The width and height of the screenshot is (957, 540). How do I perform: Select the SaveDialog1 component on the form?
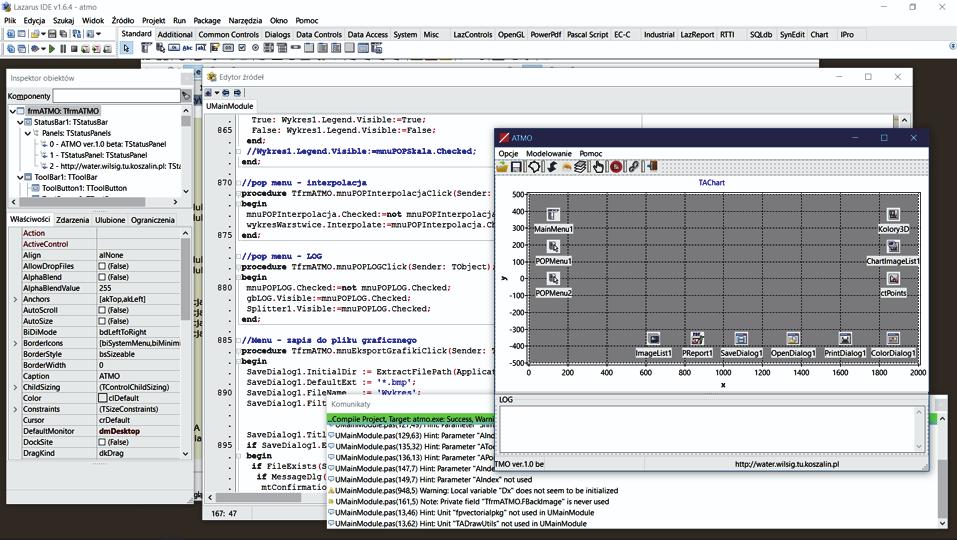(x=741, y=339)
